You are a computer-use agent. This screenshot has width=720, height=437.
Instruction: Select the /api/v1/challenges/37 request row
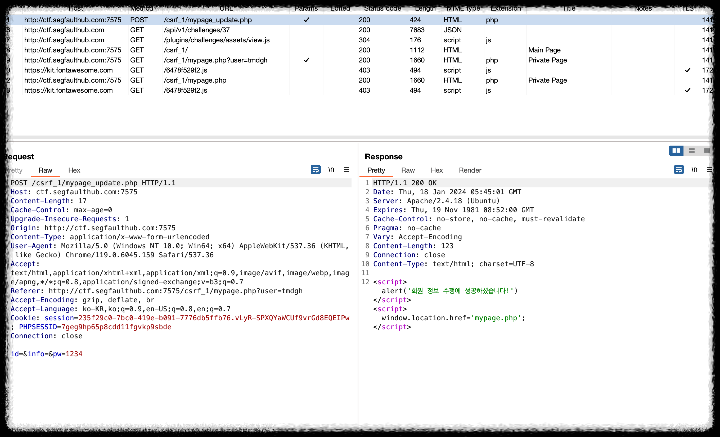pyautogui.click(x=358, y=30)
